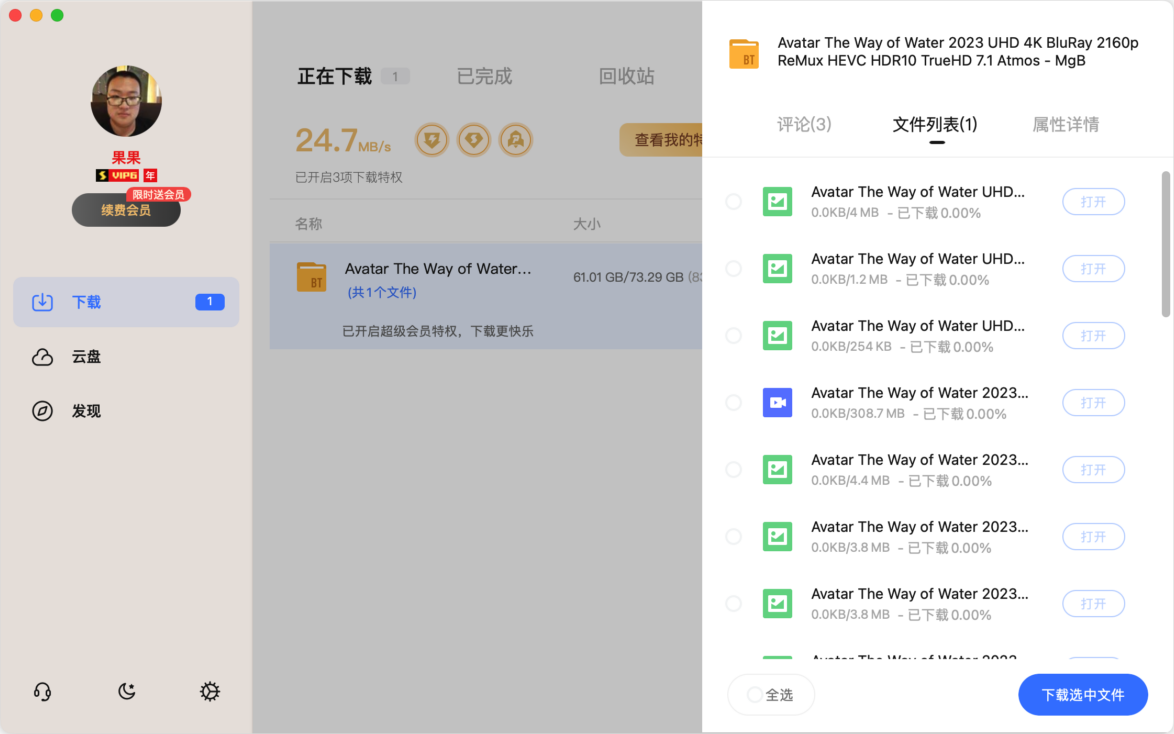Open the 评论(3) comments tab
This screenshot has height=734, width=1174.
pos(804,124)
